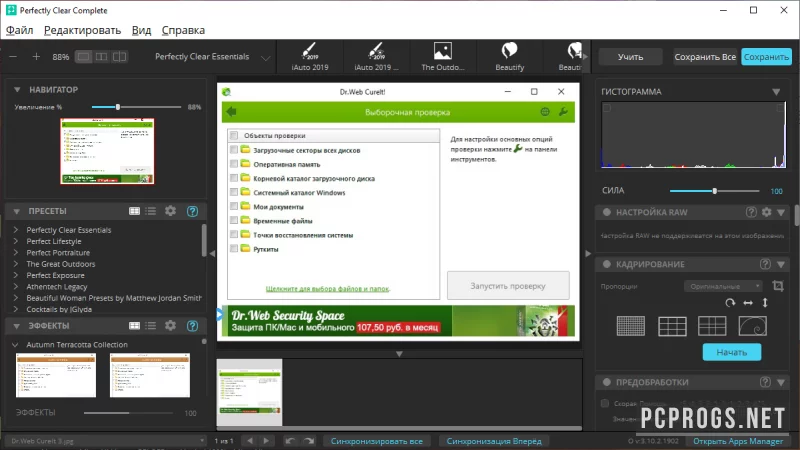Screen dimensions: 800x450
Task: Select the golden spiral crop overlay
Action: coord(753,326)
